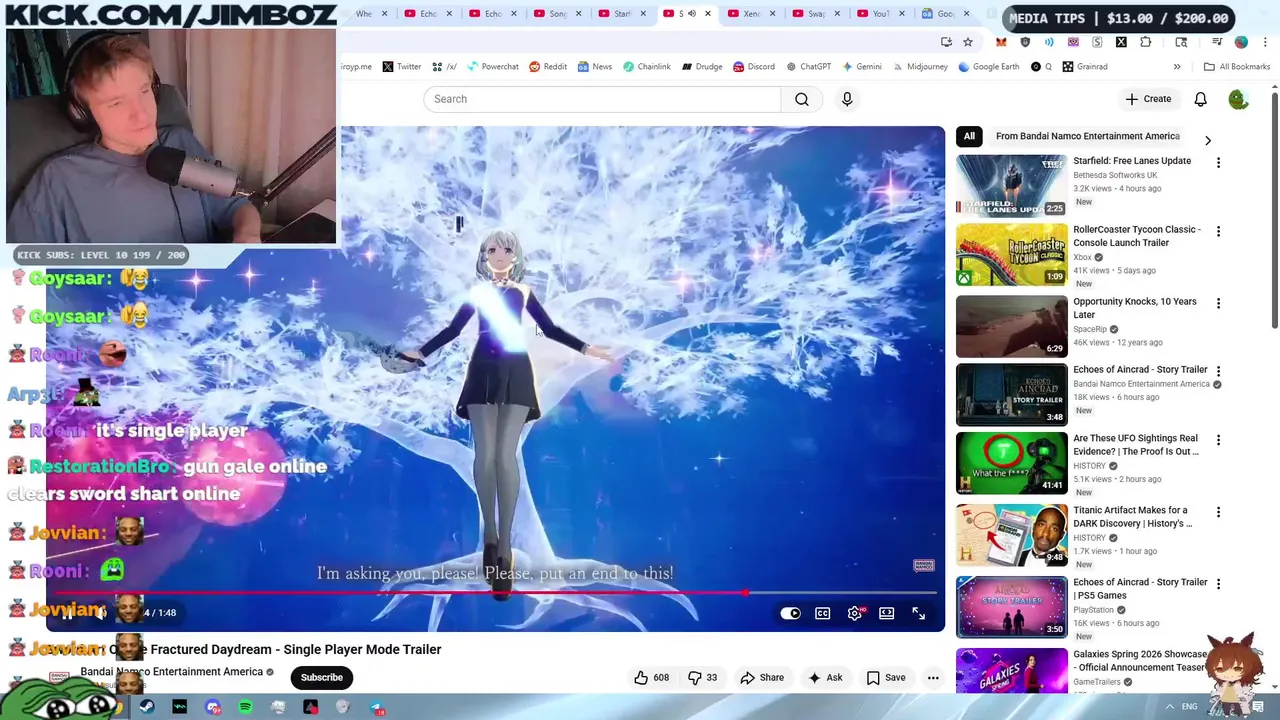Open more actions menu under the video

click(933, 677)
